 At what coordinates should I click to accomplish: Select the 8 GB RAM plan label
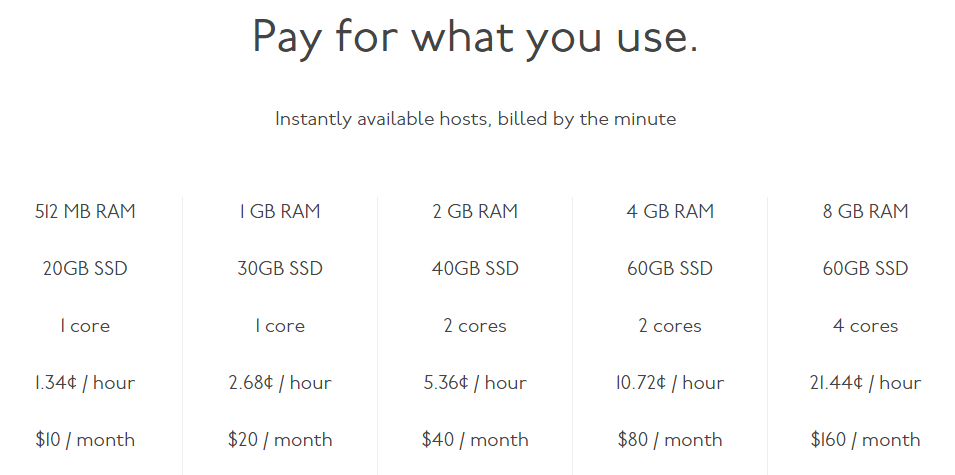(x=865, y=211)
